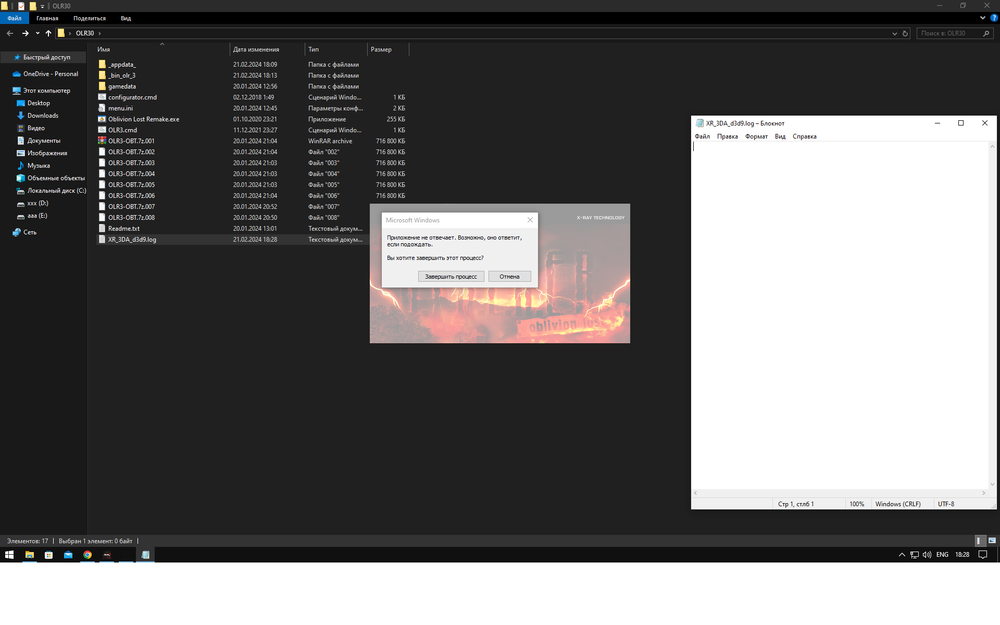
Task: Click the Explorer Back navigation arrow
Action: click(x=10, y=33)
